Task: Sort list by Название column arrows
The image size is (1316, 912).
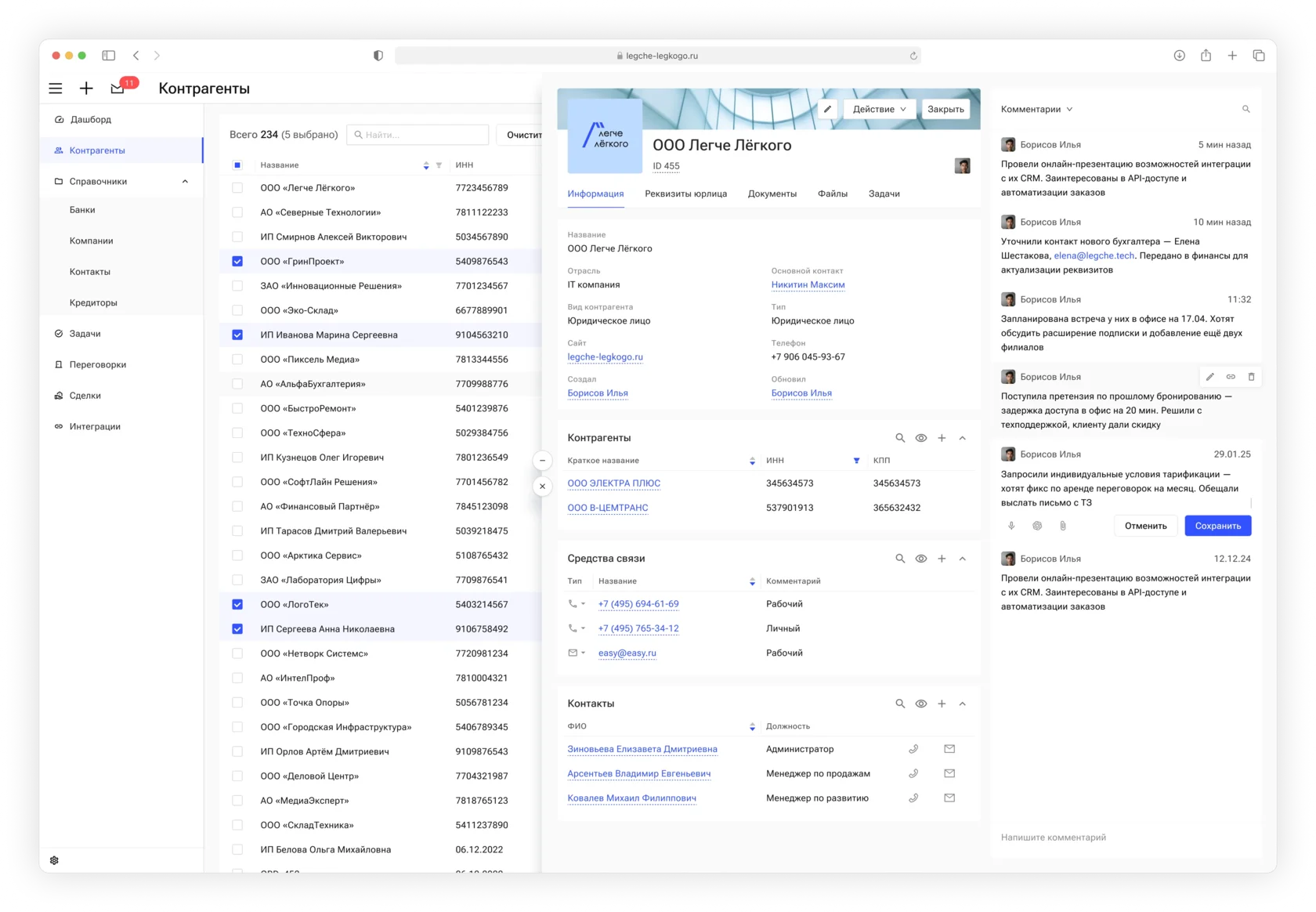Action: [426, 165]
